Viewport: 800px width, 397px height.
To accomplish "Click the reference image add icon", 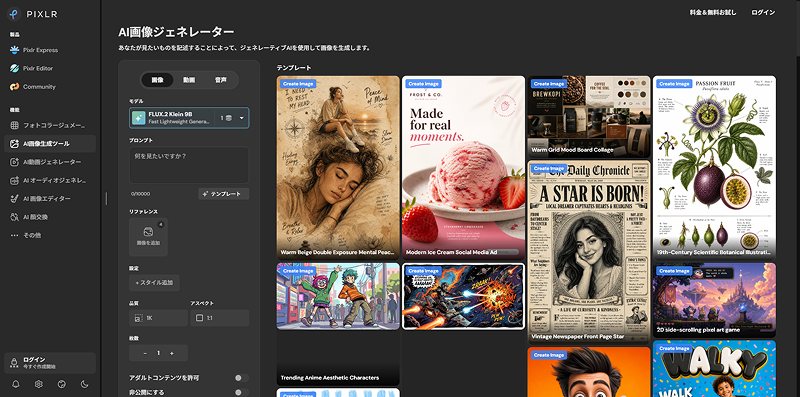I will [148, 232].
